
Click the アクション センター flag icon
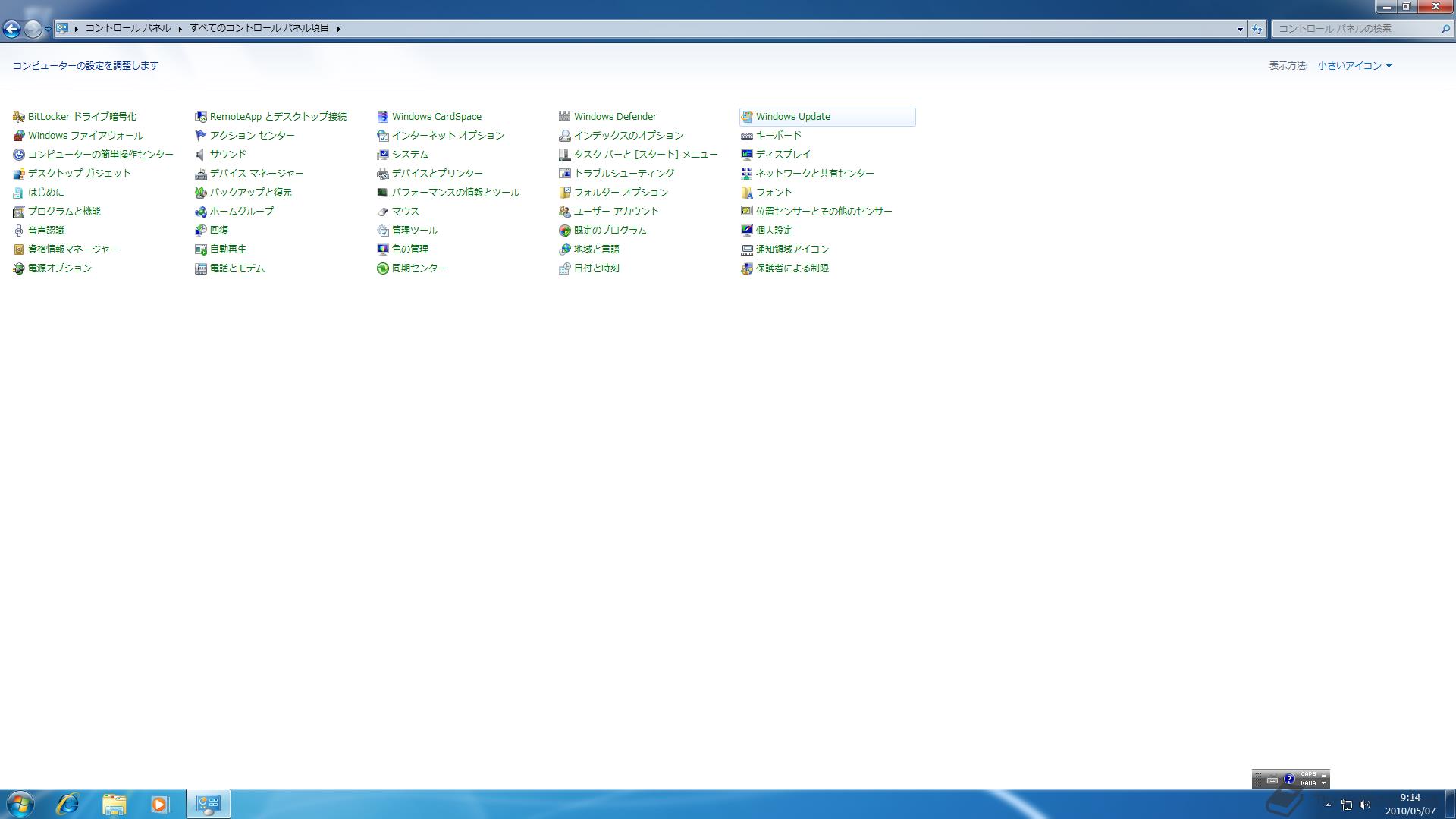(x=201, y=136)
